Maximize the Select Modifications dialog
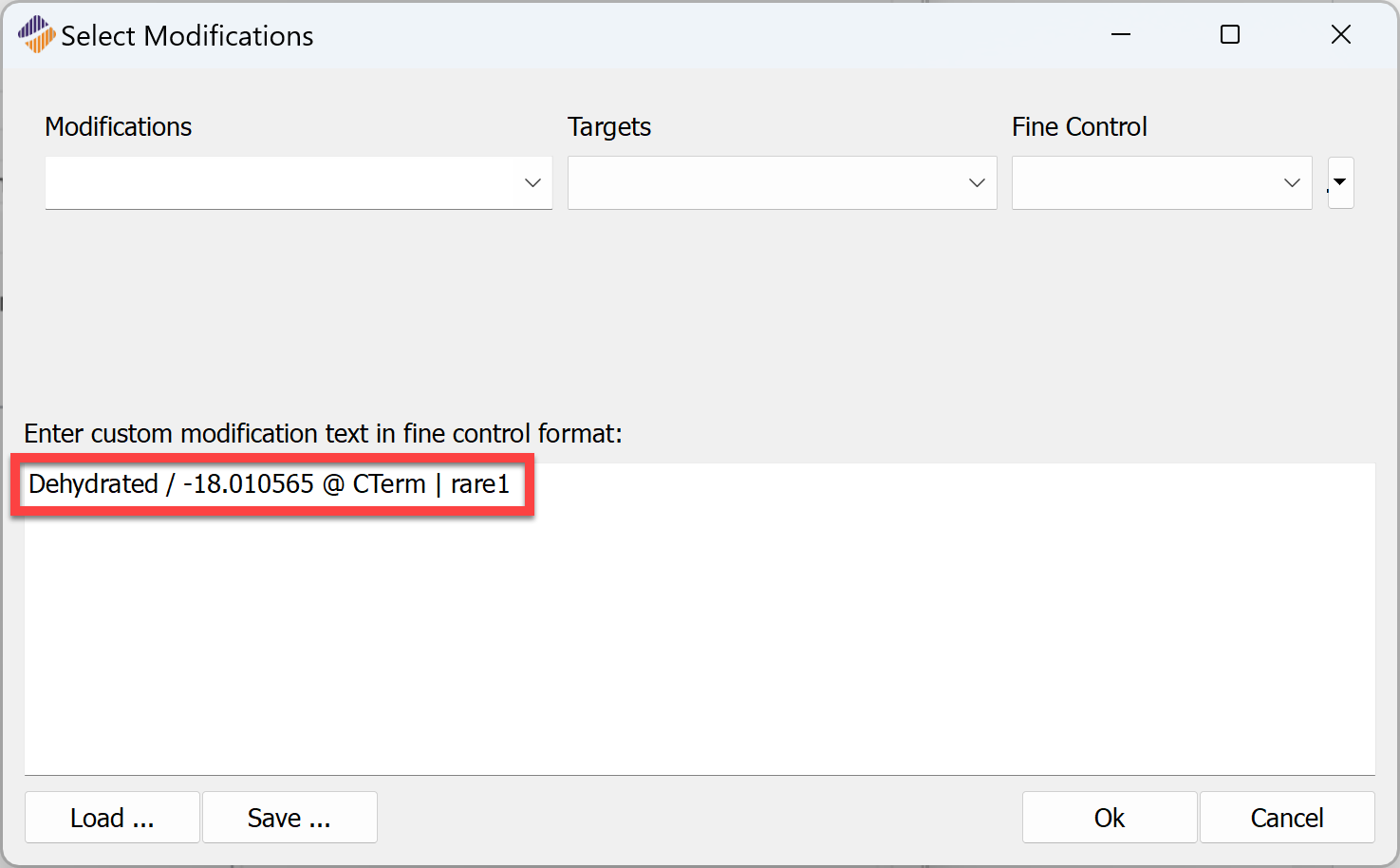 pos(1230,34)
